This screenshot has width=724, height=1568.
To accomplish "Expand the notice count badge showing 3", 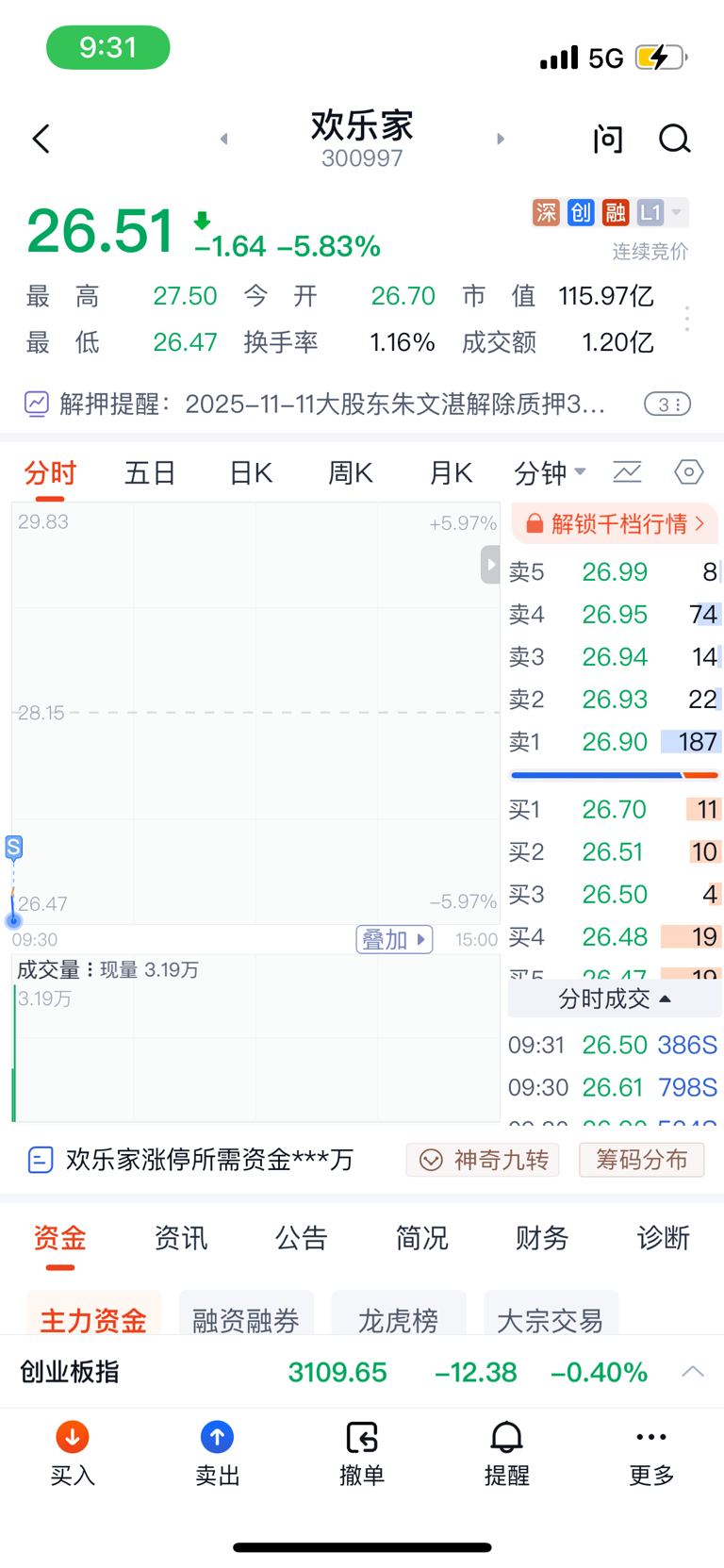I will 667,404.
